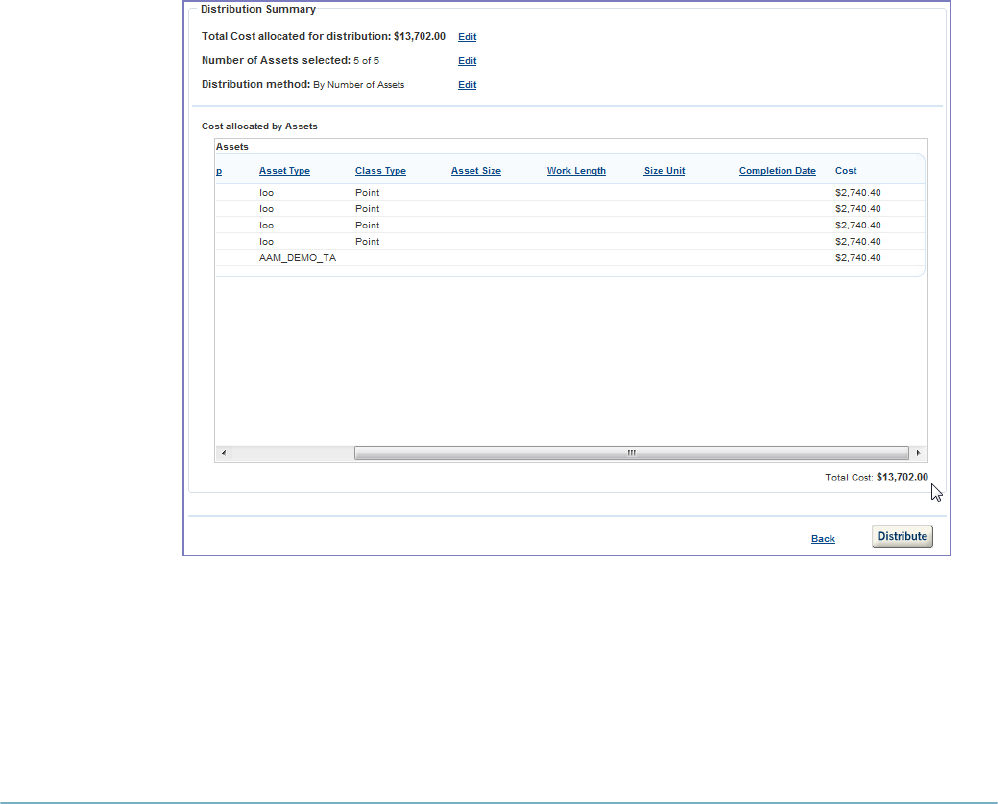Click Edit link beside Number of Assets selected
Image resolution: width=998 pixels, height=804 pixels.
point(467,61)
